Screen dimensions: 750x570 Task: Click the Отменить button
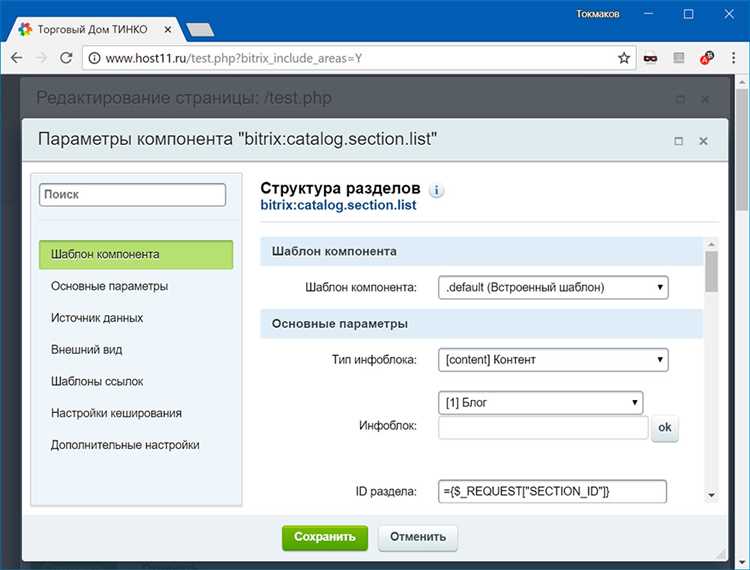coord(418,537)
